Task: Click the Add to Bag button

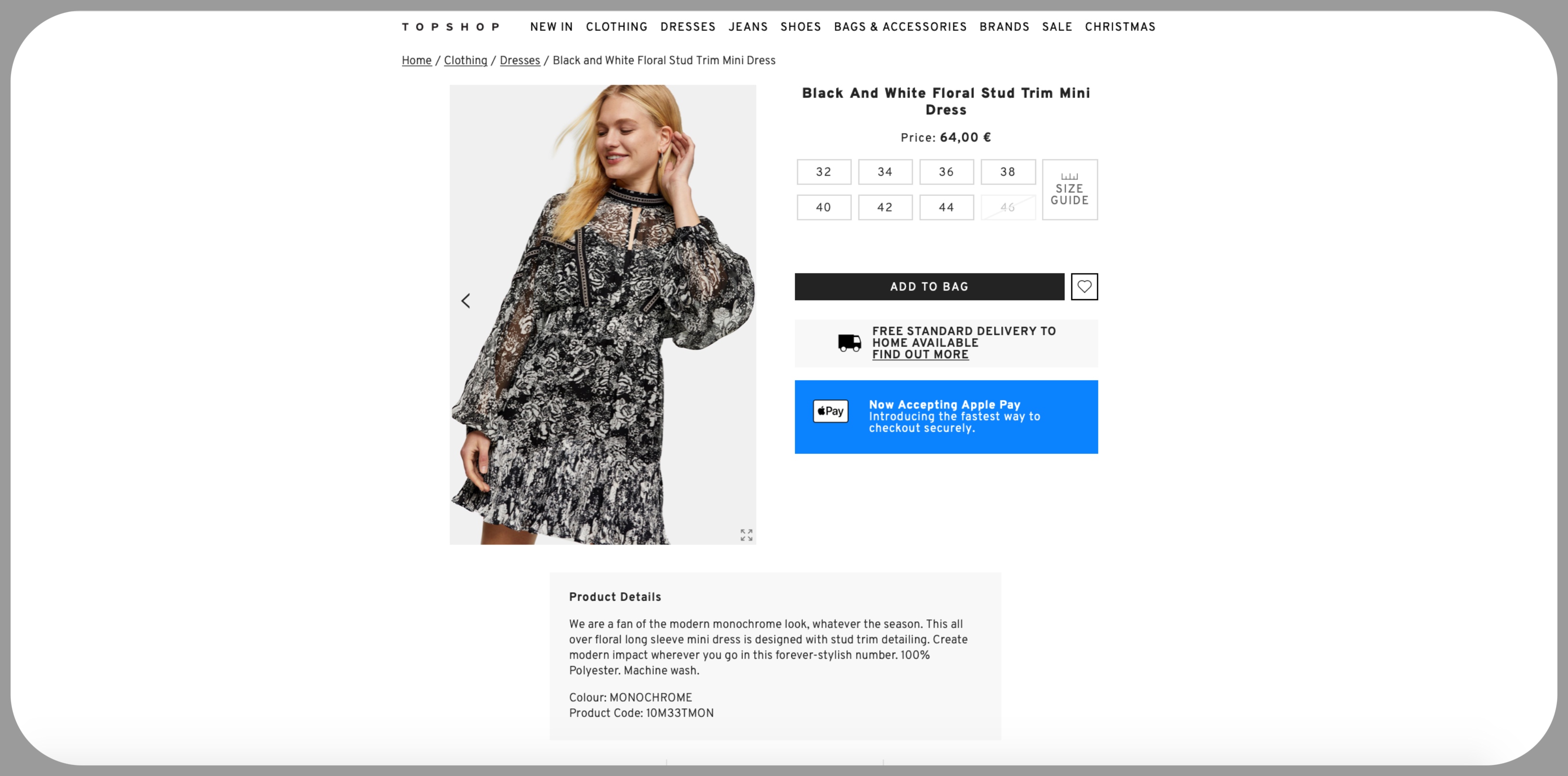Action: (929, 287)
